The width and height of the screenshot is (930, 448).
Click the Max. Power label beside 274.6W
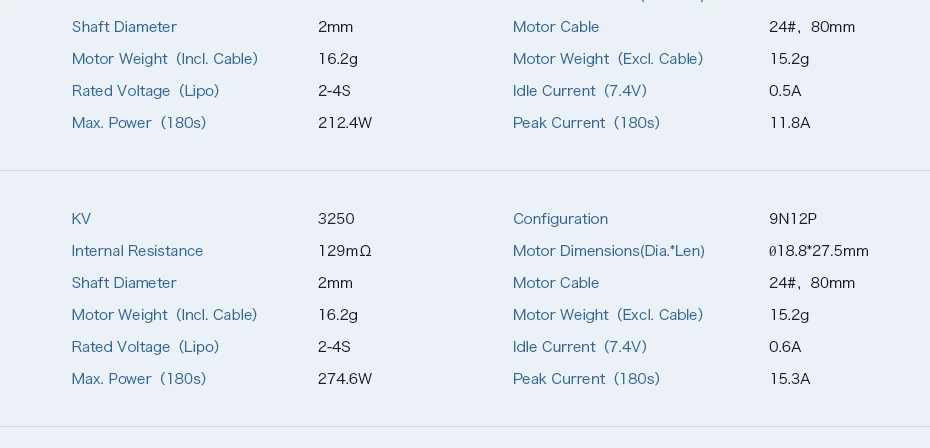click(139, 379)
